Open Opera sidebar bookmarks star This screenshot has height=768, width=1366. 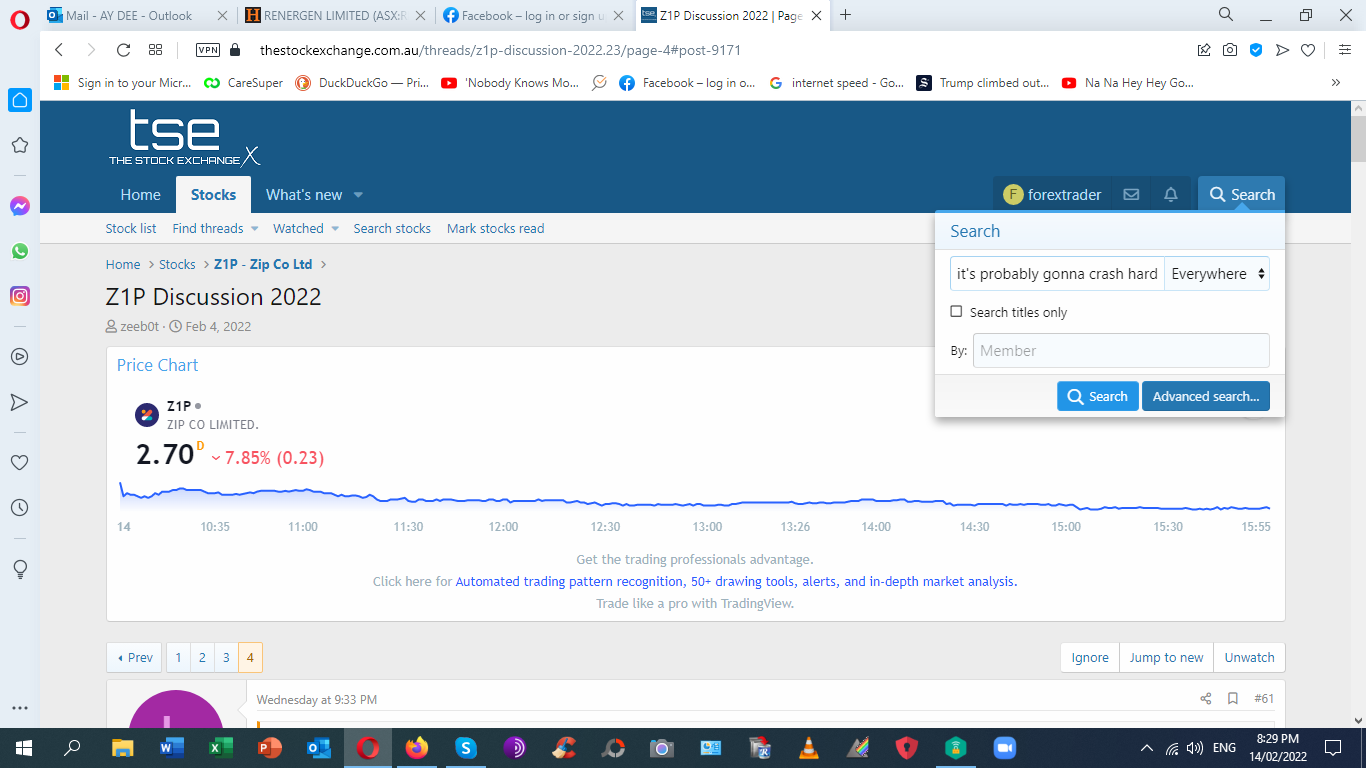coord(19,145)
